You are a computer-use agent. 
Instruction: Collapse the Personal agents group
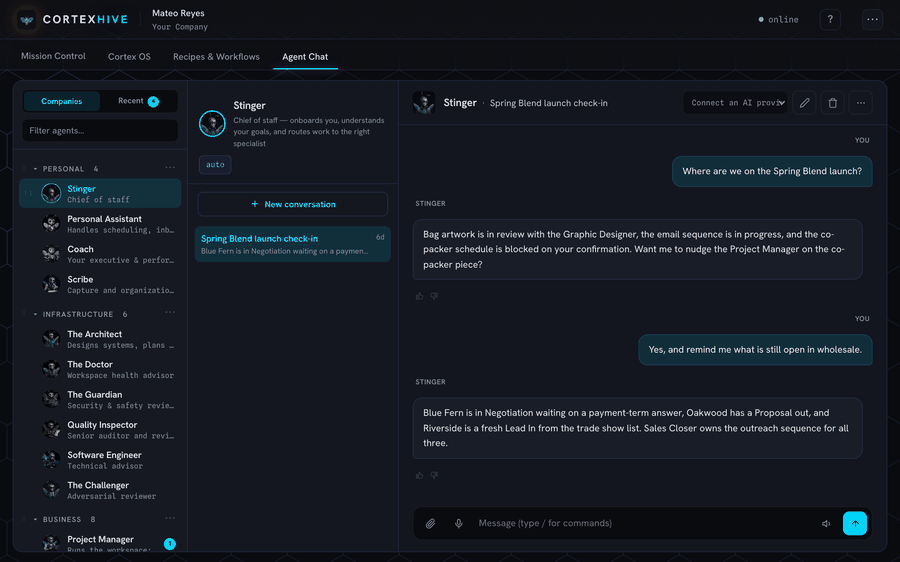point(35,169)
